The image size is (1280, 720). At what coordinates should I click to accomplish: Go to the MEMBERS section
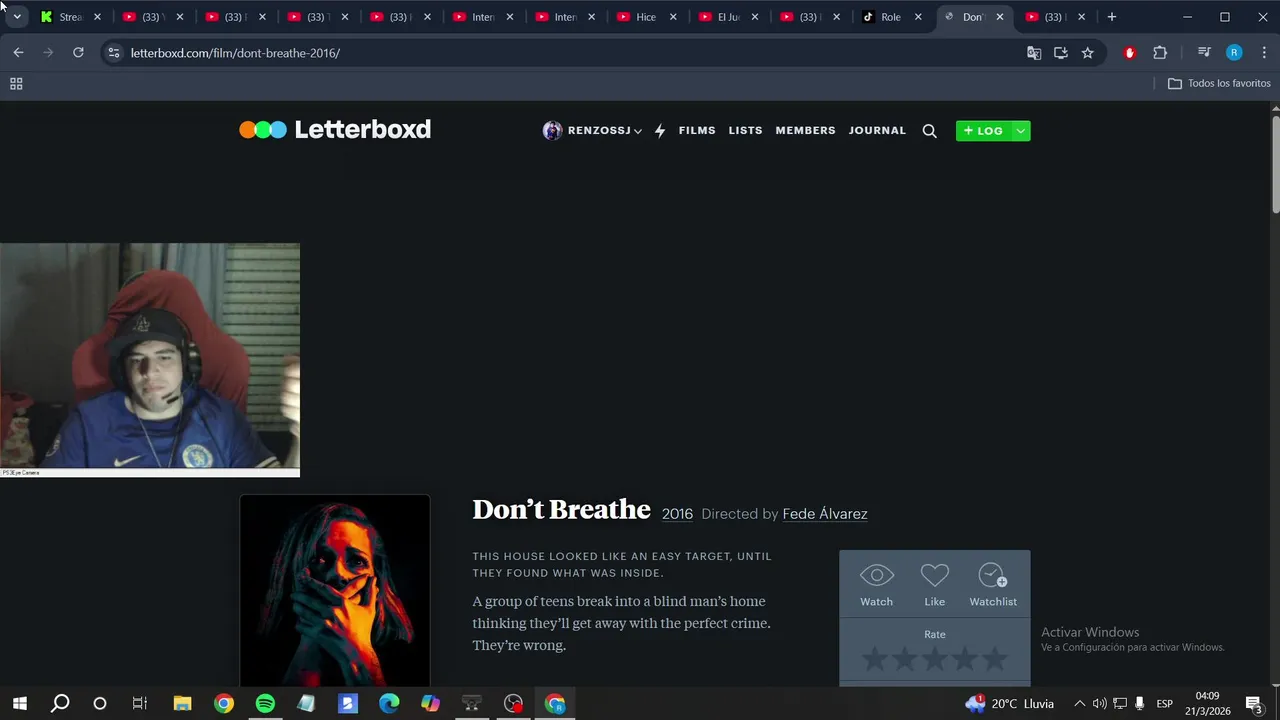(805, 131)
